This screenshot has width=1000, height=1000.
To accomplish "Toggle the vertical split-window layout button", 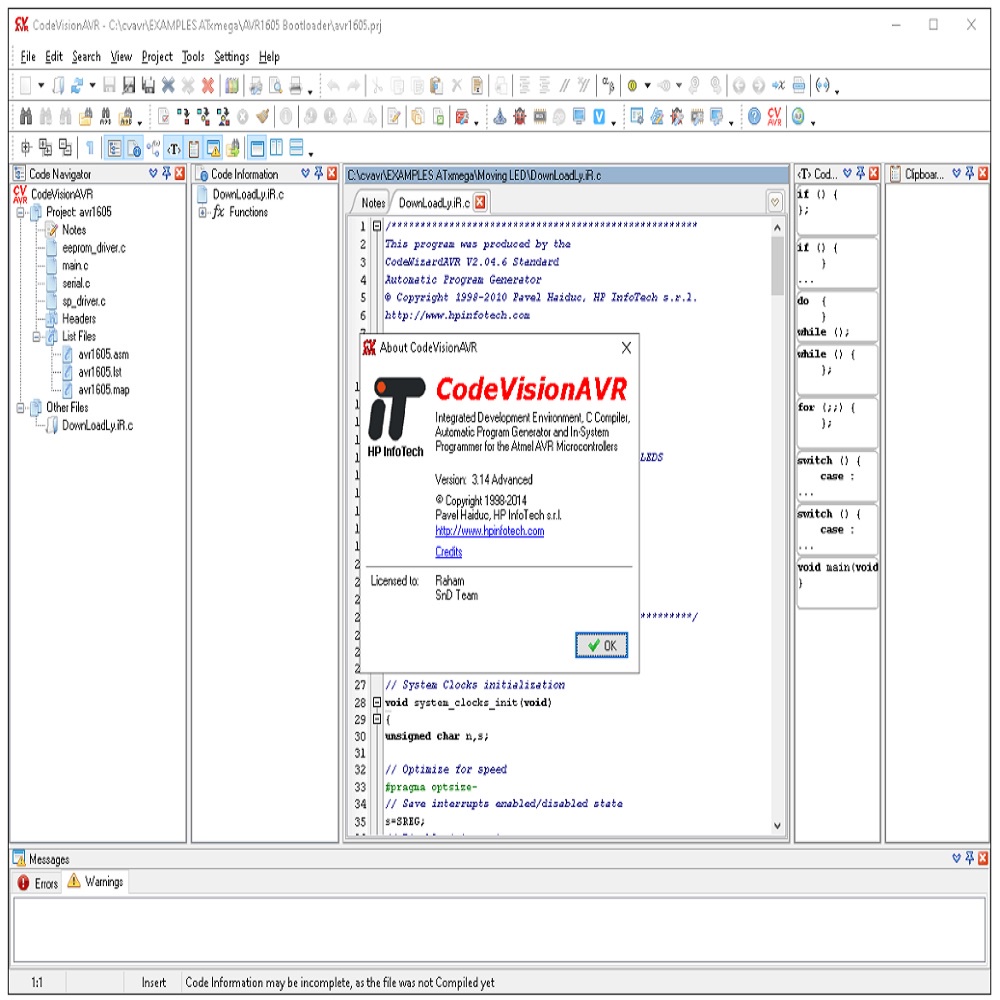I will pyautogui.click(x=276, y=148).
